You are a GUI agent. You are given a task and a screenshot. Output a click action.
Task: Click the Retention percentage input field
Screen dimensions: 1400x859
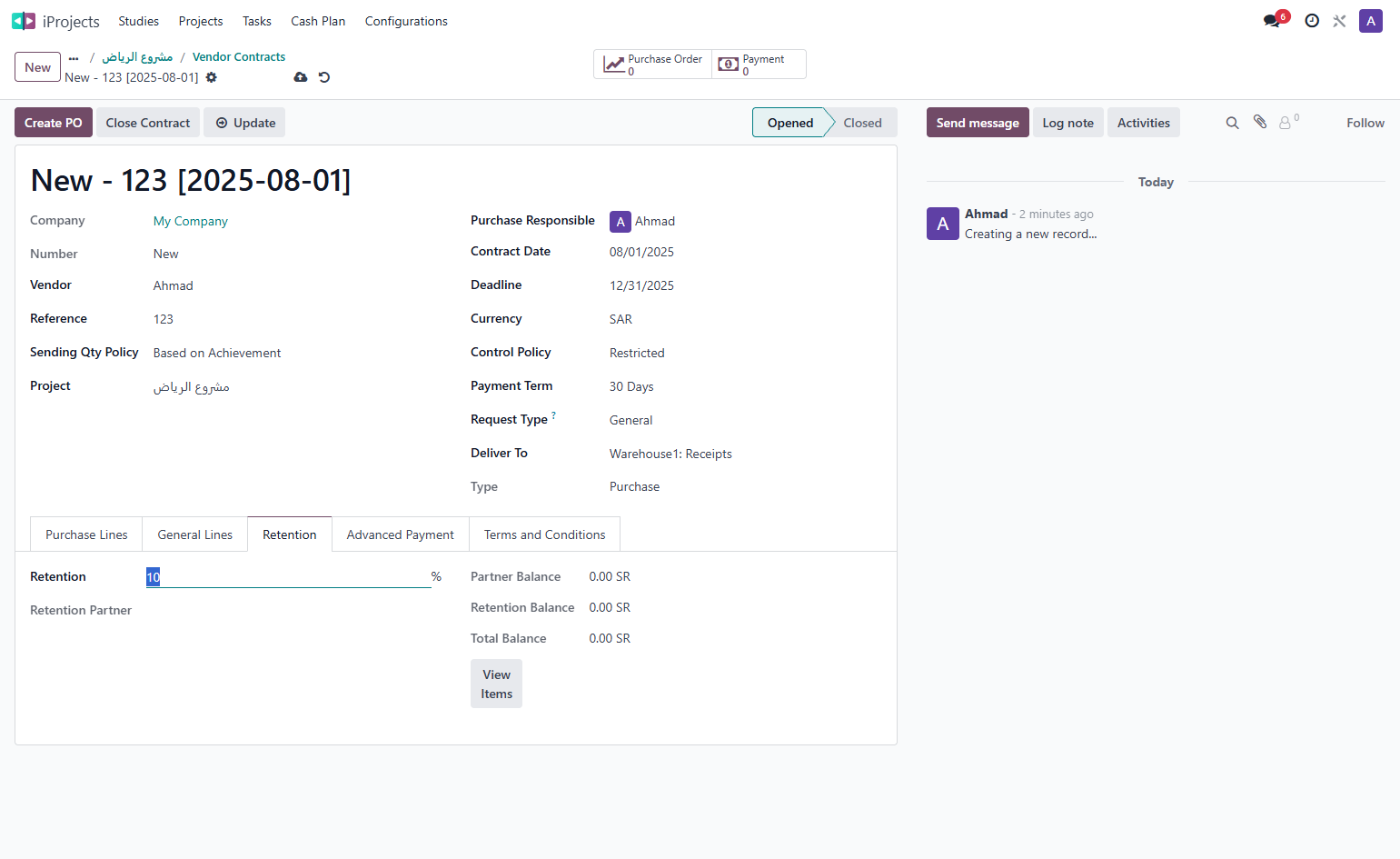(288, 576)
